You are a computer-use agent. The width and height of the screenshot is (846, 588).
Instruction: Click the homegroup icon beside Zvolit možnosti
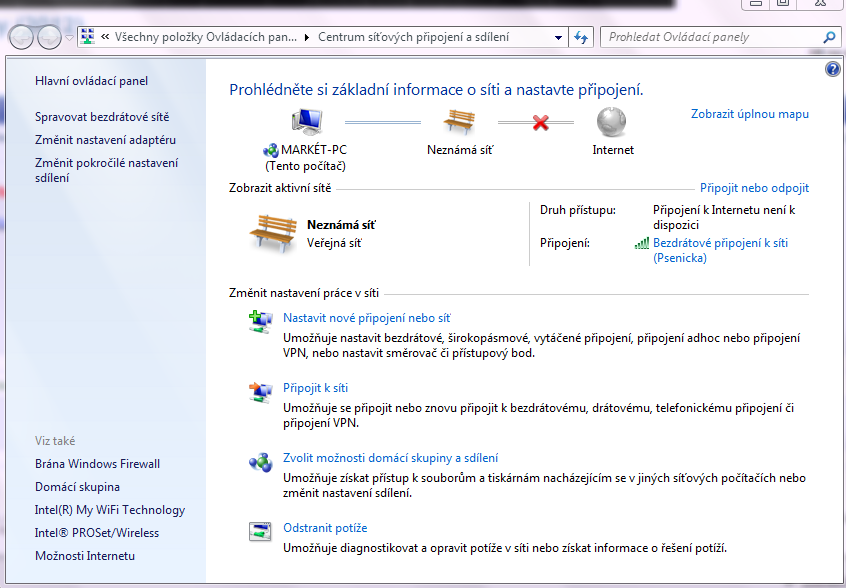click(261, 462)
